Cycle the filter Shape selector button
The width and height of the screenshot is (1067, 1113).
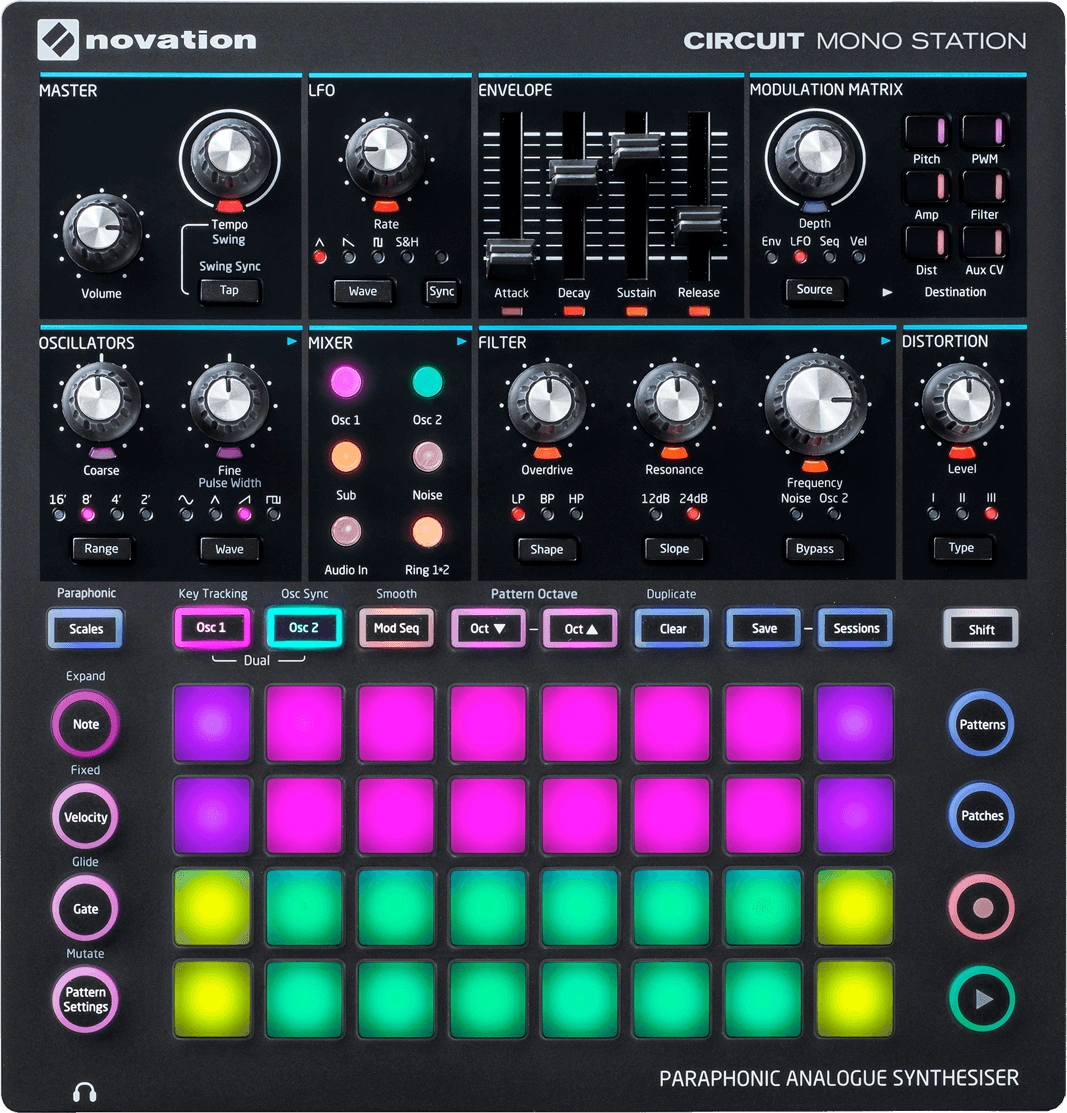point(547,549)
